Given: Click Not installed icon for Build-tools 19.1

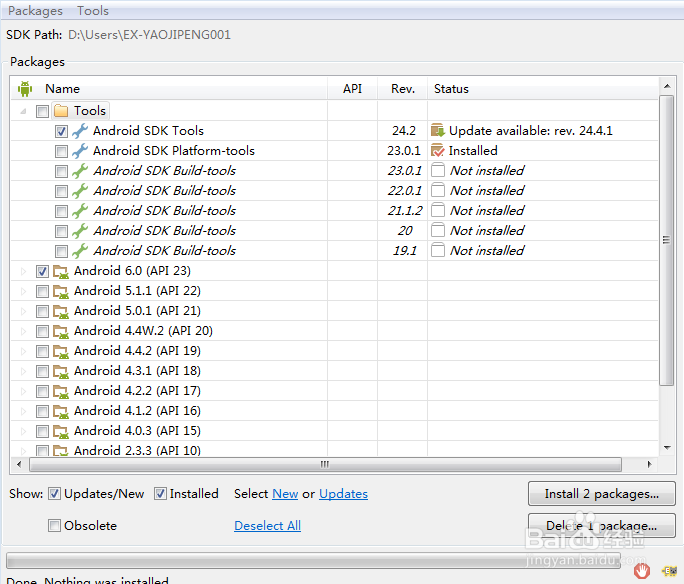Looking at the screenshot, I should [438, 250].
